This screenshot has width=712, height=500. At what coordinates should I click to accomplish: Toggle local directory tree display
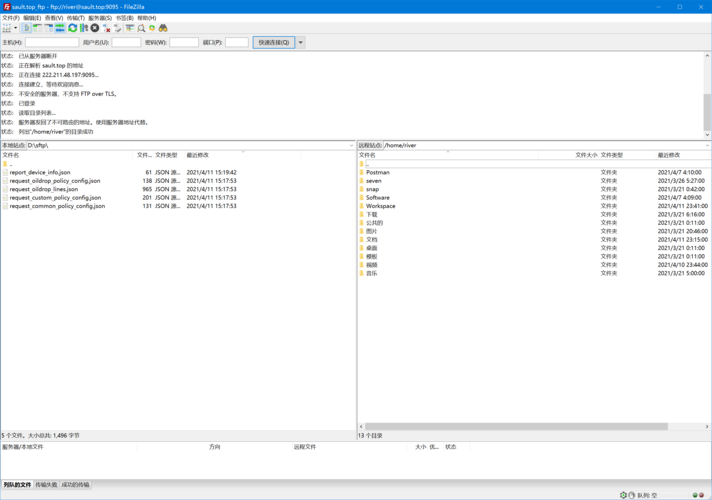[38, 28]
